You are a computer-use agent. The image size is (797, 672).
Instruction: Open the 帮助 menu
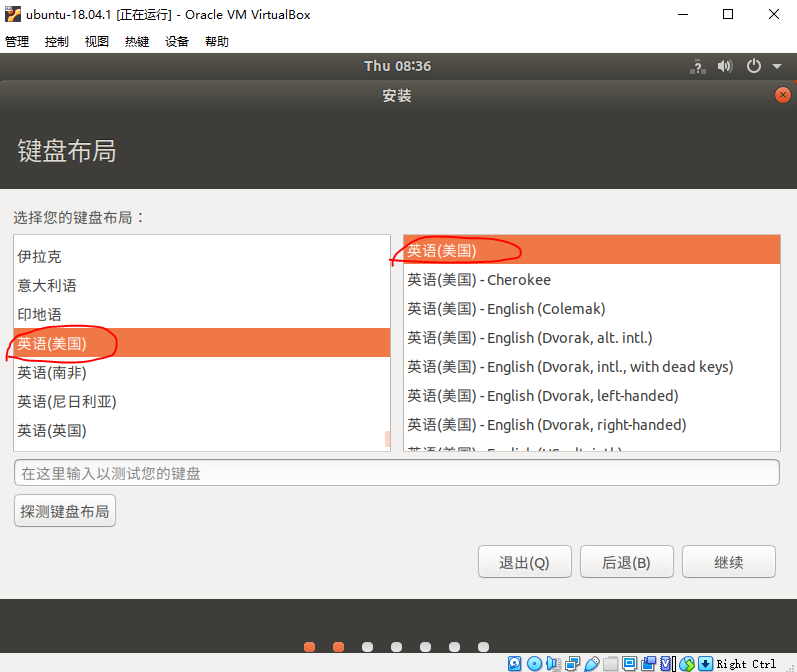(x=217, y=41)
